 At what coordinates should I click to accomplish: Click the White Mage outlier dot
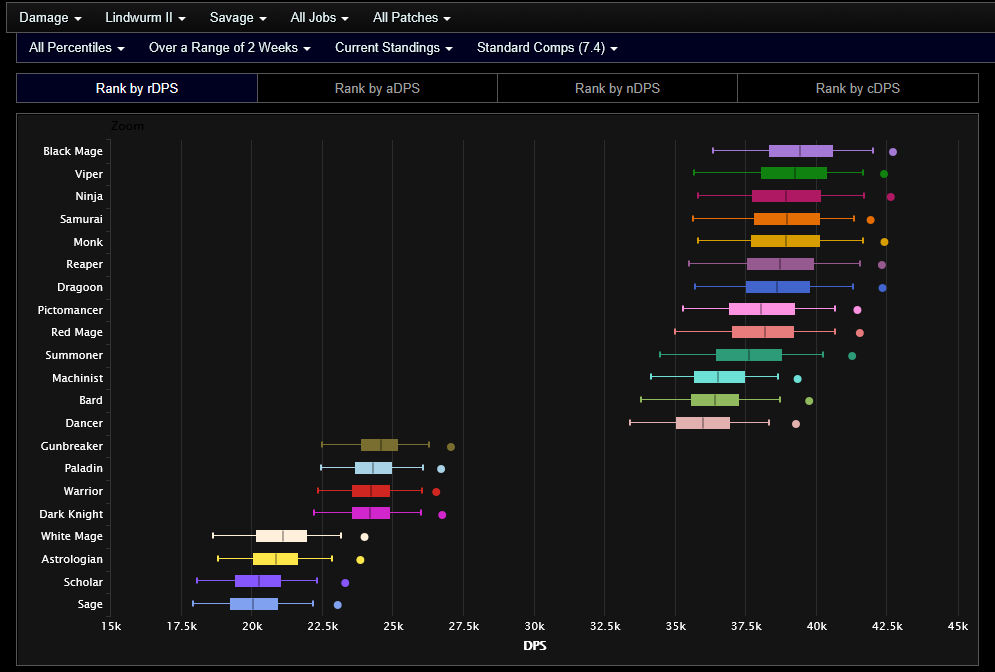364,537
